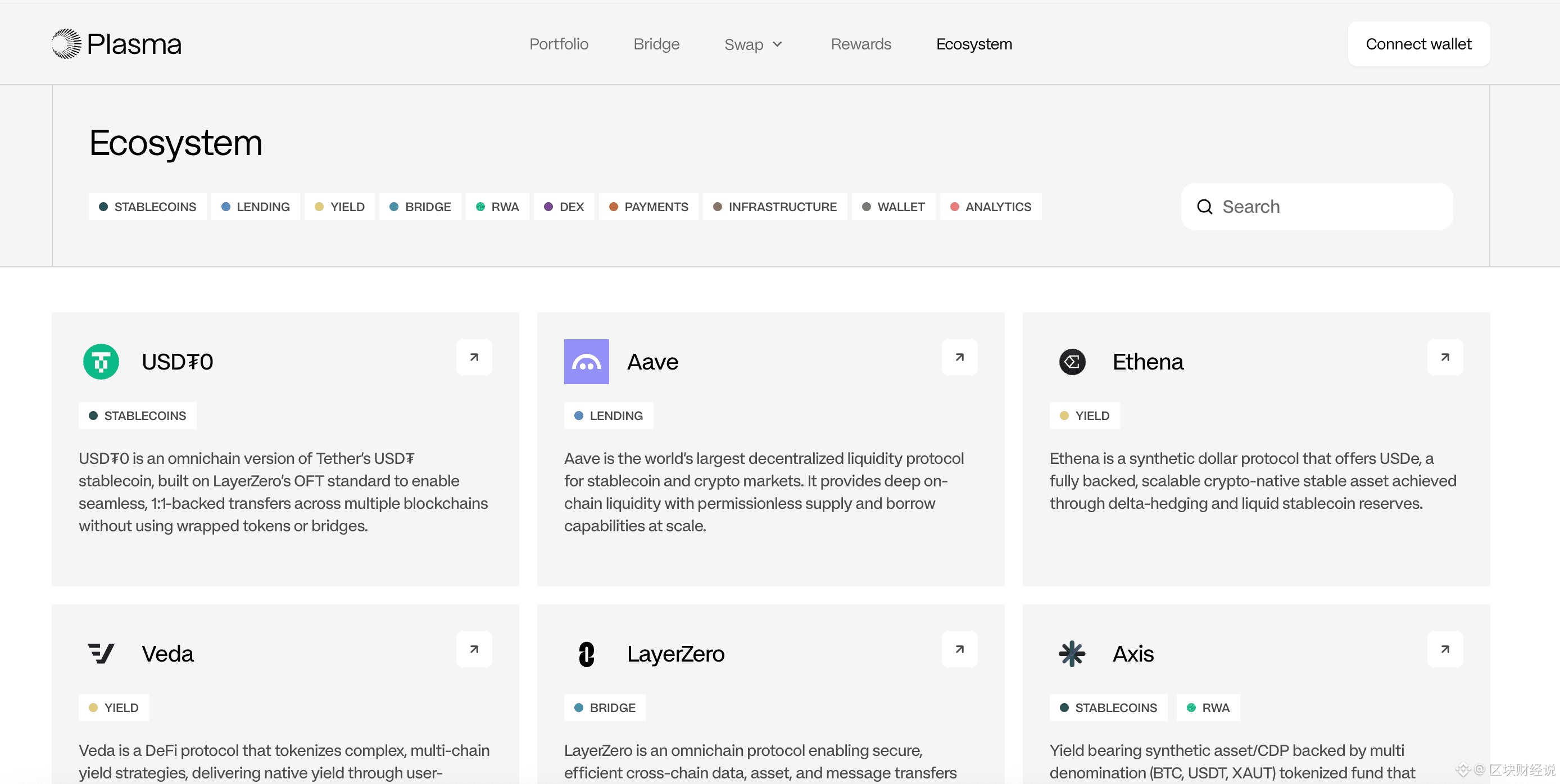
Task: Open Aave external link arrow
Action: 959,357
